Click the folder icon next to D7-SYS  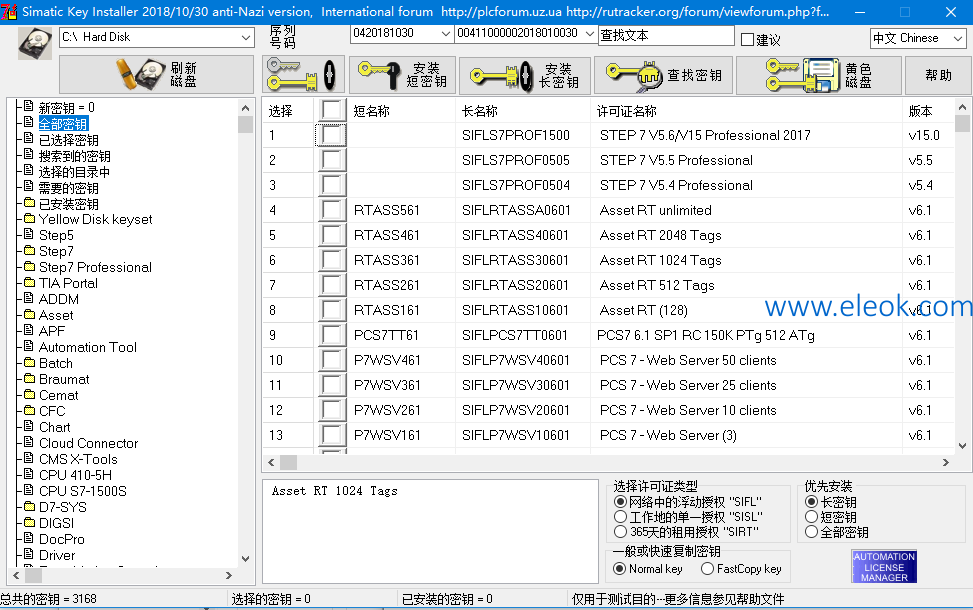tap(29, 506)
